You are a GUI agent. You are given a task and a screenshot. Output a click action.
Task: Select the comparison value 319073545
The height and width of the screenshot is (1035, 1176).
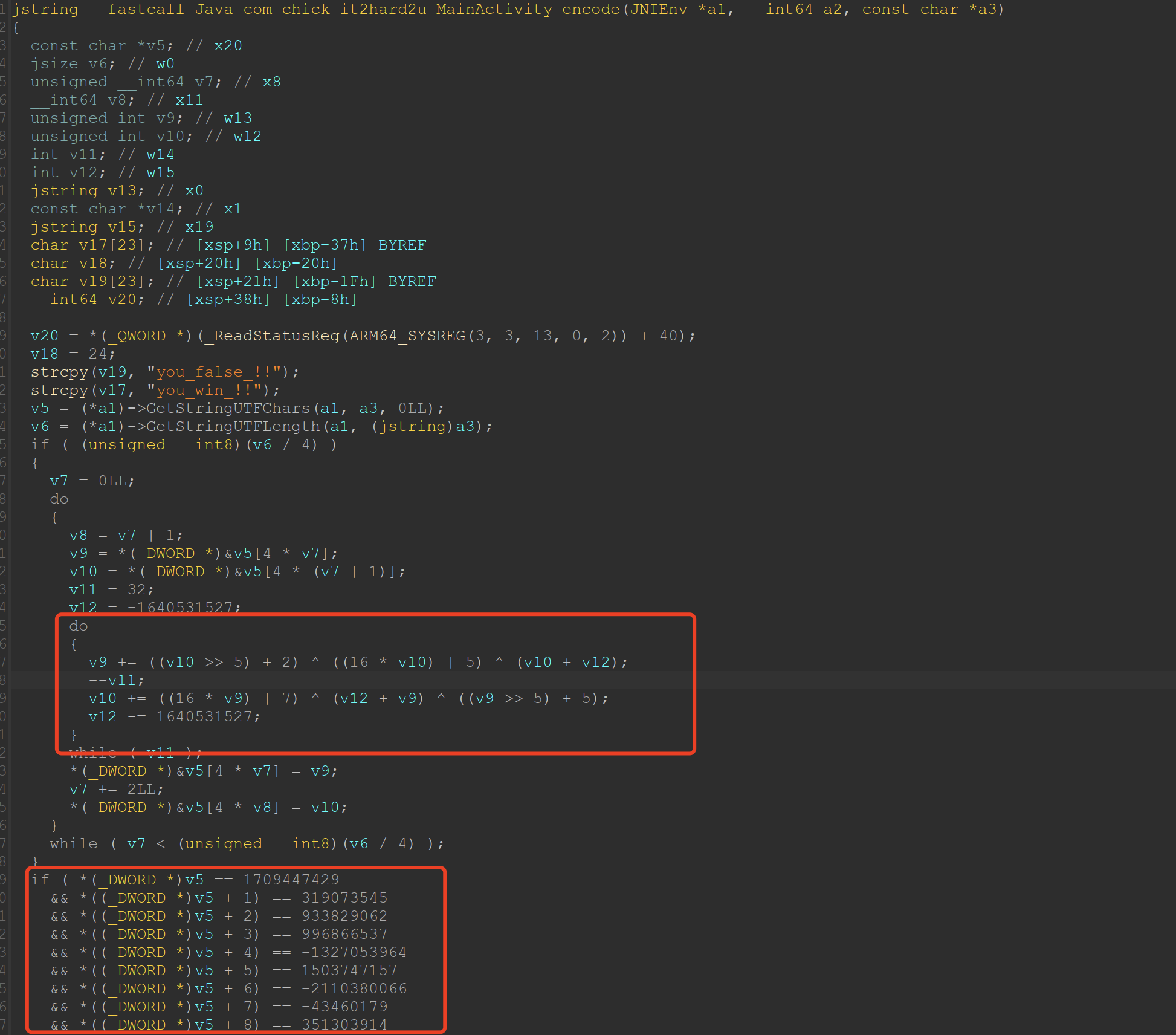click(x=344, y=898)
